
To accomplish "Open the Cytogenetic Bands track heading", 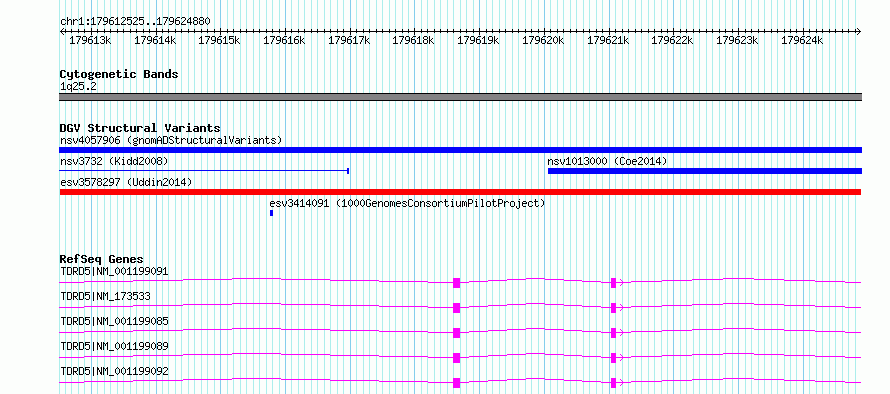I will [119, 74].
